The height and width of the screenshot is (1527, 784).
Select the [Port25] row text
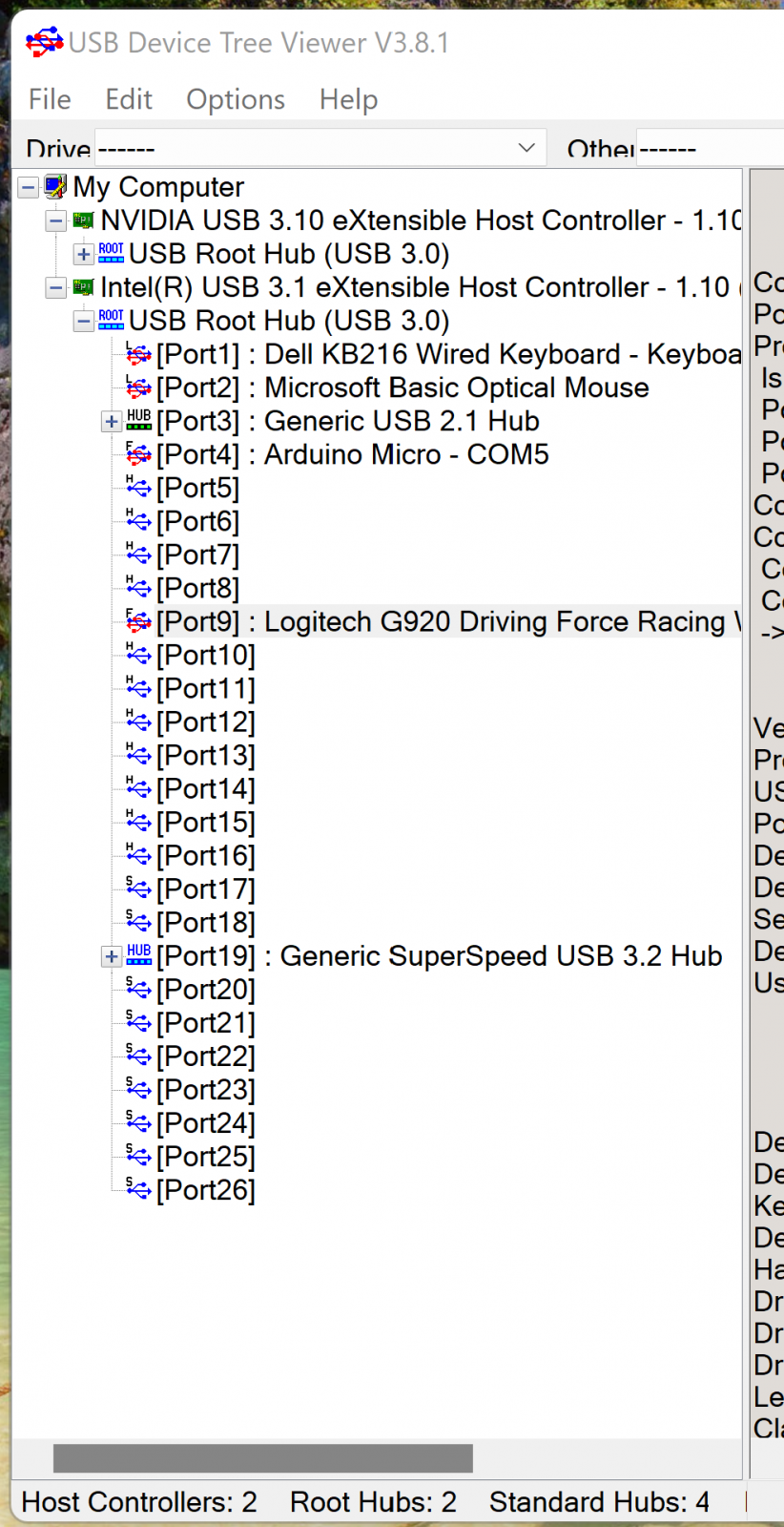[x=206, y=1156]
